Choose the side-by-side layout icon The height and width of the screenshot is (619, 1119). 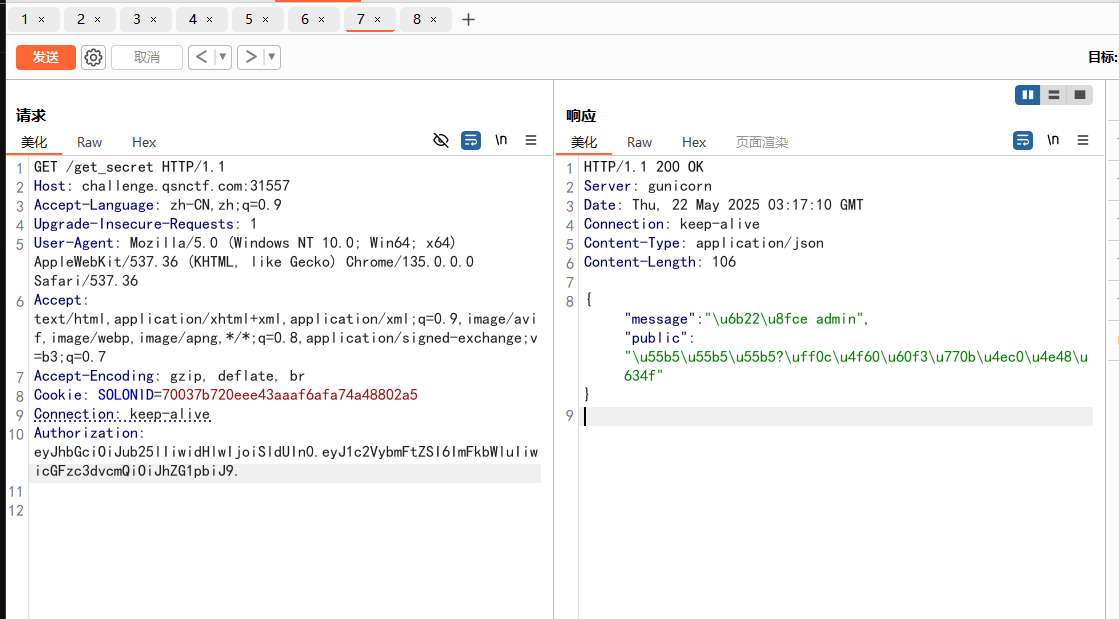tap(1028, 94)
